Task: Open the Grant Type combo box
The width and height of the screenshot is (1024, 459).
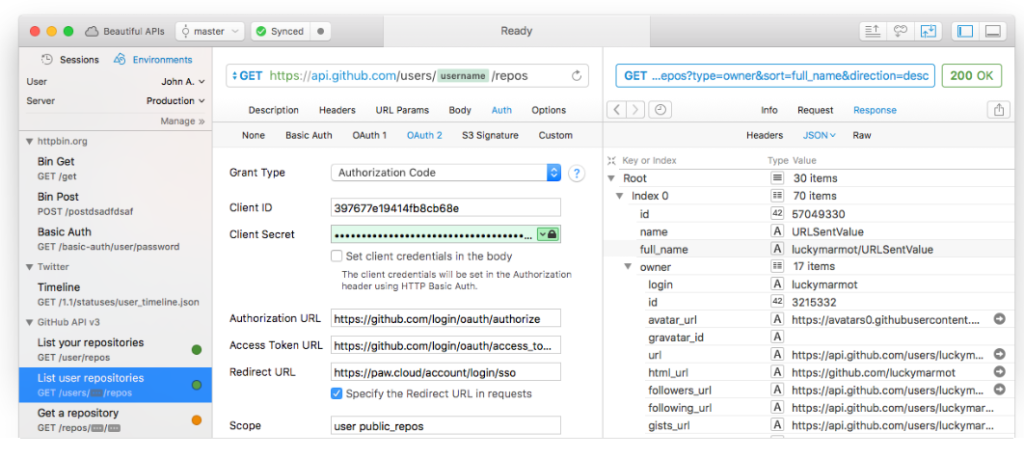Action: point(446,173)
